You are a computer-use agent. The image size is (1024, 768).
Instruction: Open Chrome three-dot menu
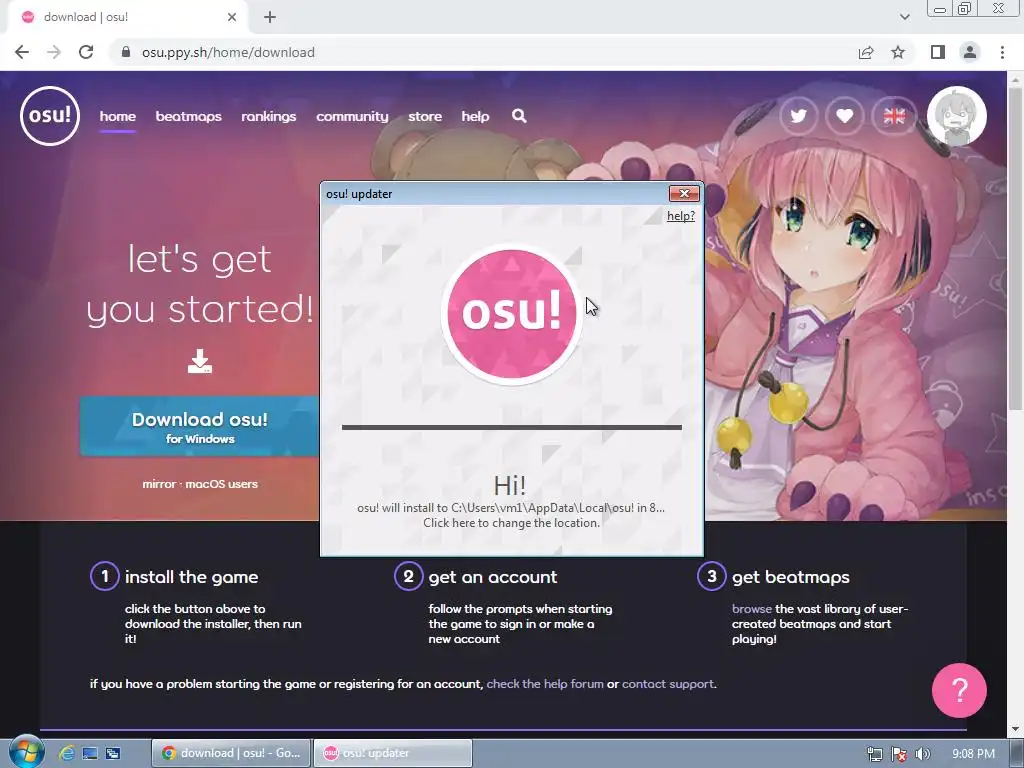tap(1002, 52)
